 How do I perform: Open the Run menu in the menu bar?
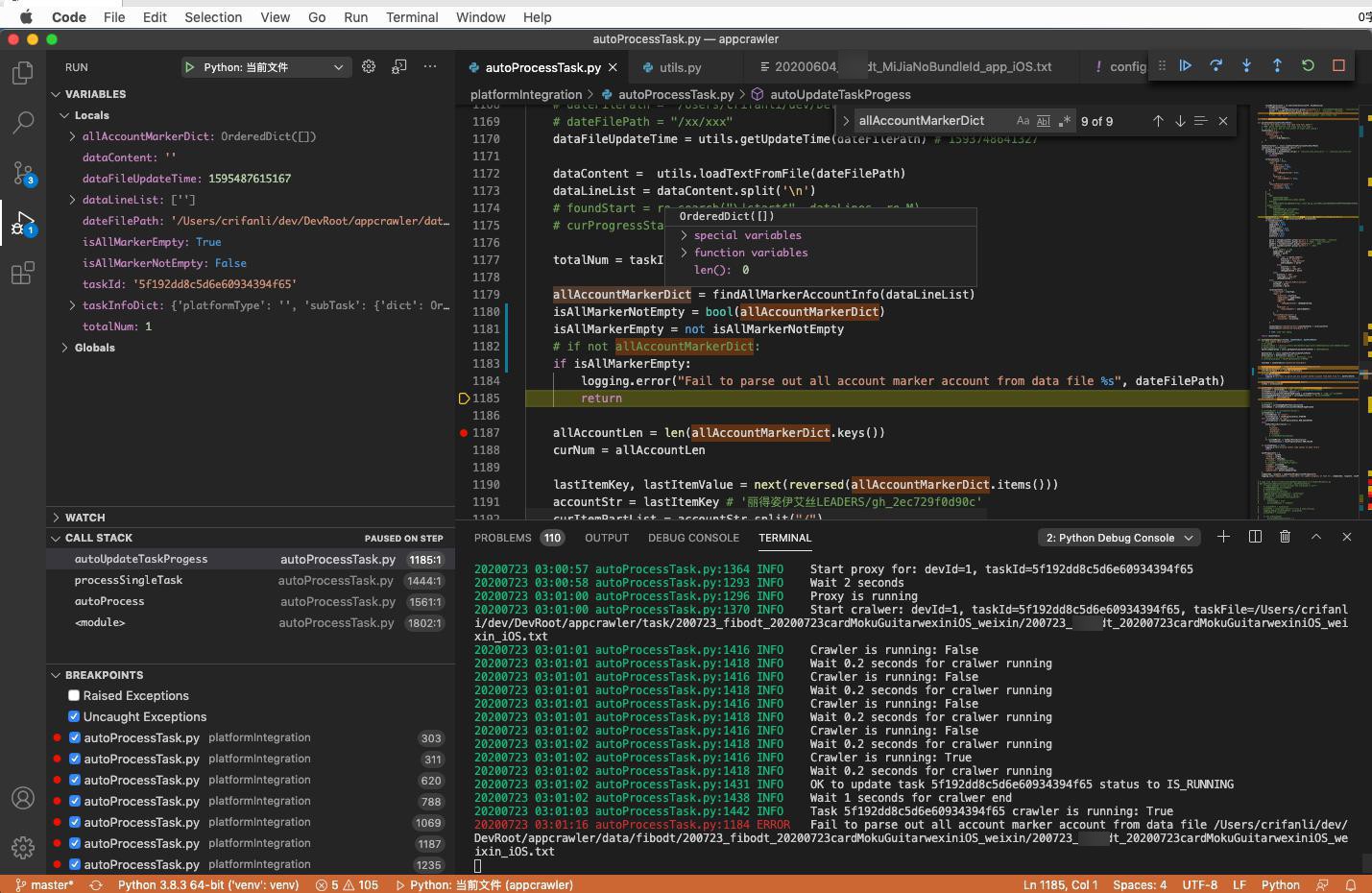(355, 16)
